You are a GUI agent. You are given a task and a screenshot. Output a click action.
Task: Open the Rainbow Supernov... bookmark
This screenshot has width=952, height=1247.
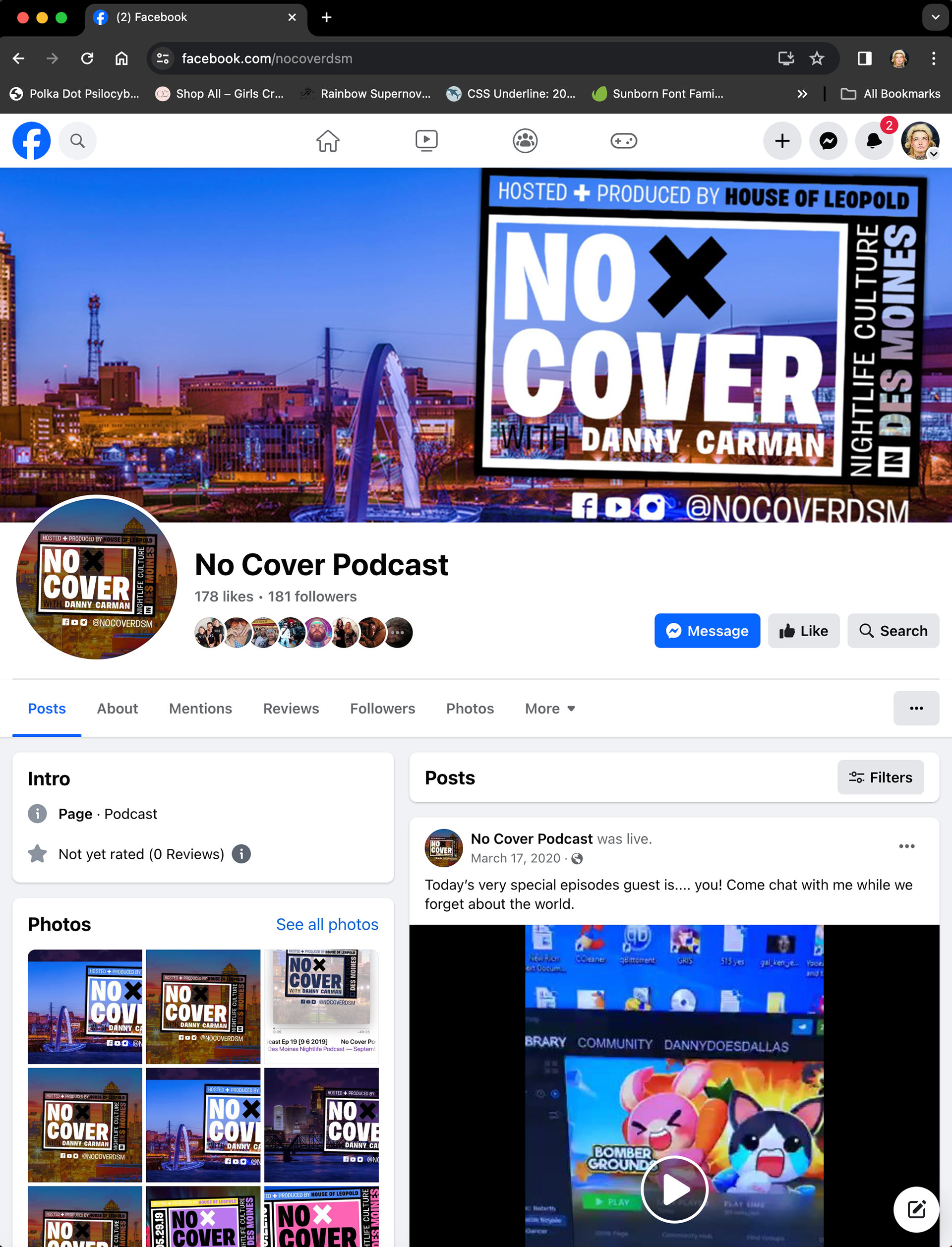point(365,94)
